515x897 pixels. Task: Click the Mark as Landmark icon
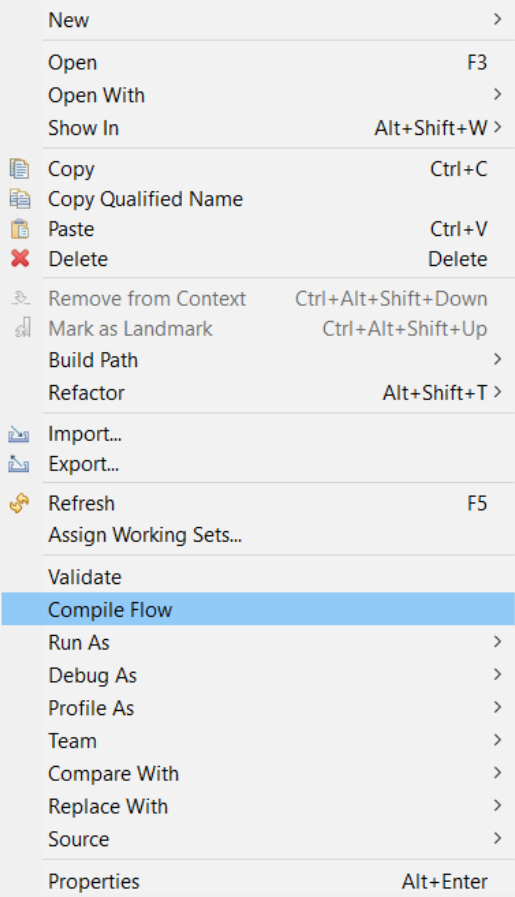(x=22, y=328)
